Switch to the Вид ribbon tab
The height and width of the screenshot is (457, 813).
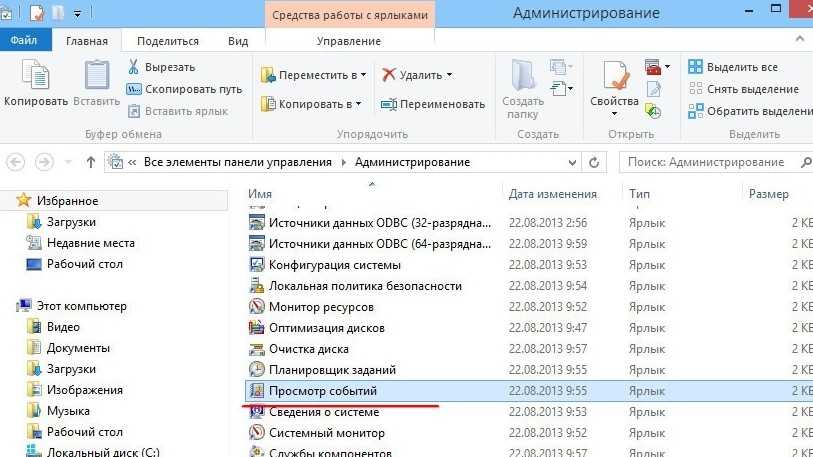238,41
